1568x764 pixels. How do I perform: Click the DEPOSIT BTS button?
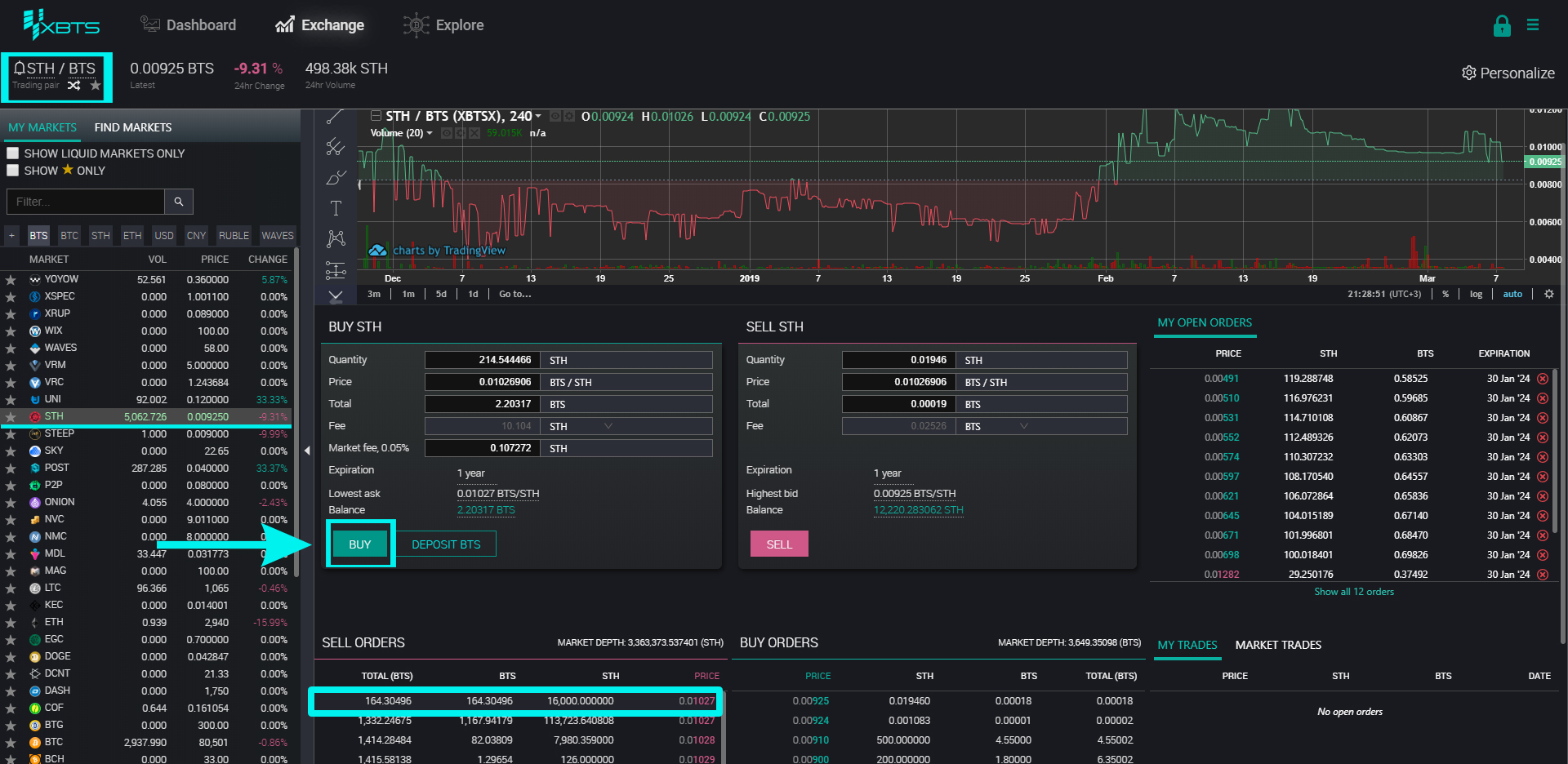[446, 544]
